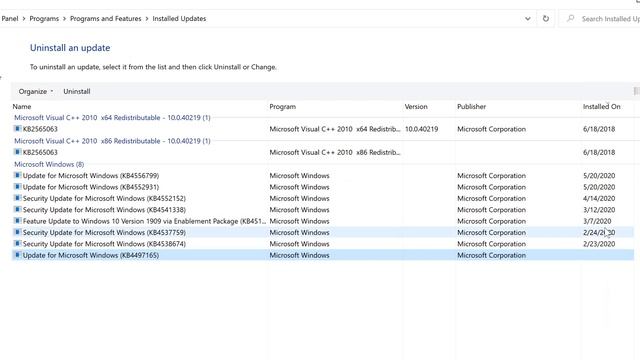The width and height of the screenshot is (640, 360).
Task: Sort by Version column header
Action: [x=416, y=107]
